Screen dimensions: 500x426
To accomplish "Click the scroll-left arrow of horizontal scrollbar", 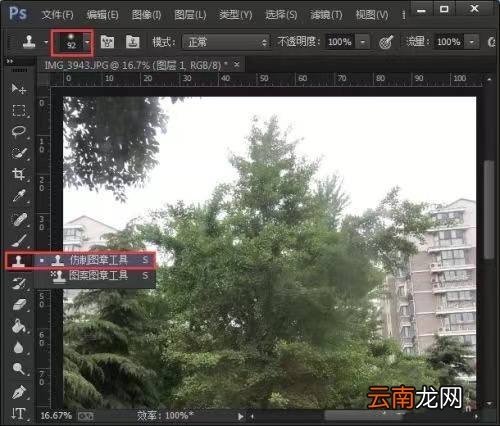I will click(252, 416).
